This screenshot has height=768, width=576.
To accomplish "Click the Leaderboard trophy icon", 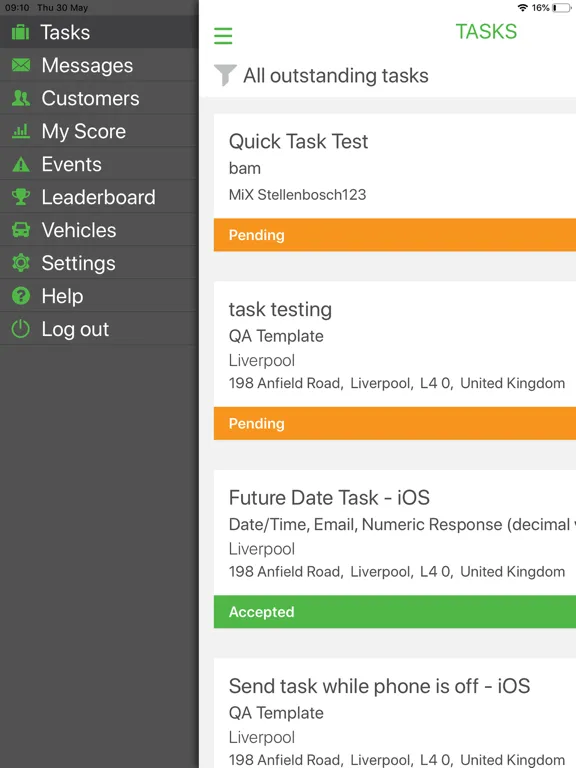I will (21, 197).
